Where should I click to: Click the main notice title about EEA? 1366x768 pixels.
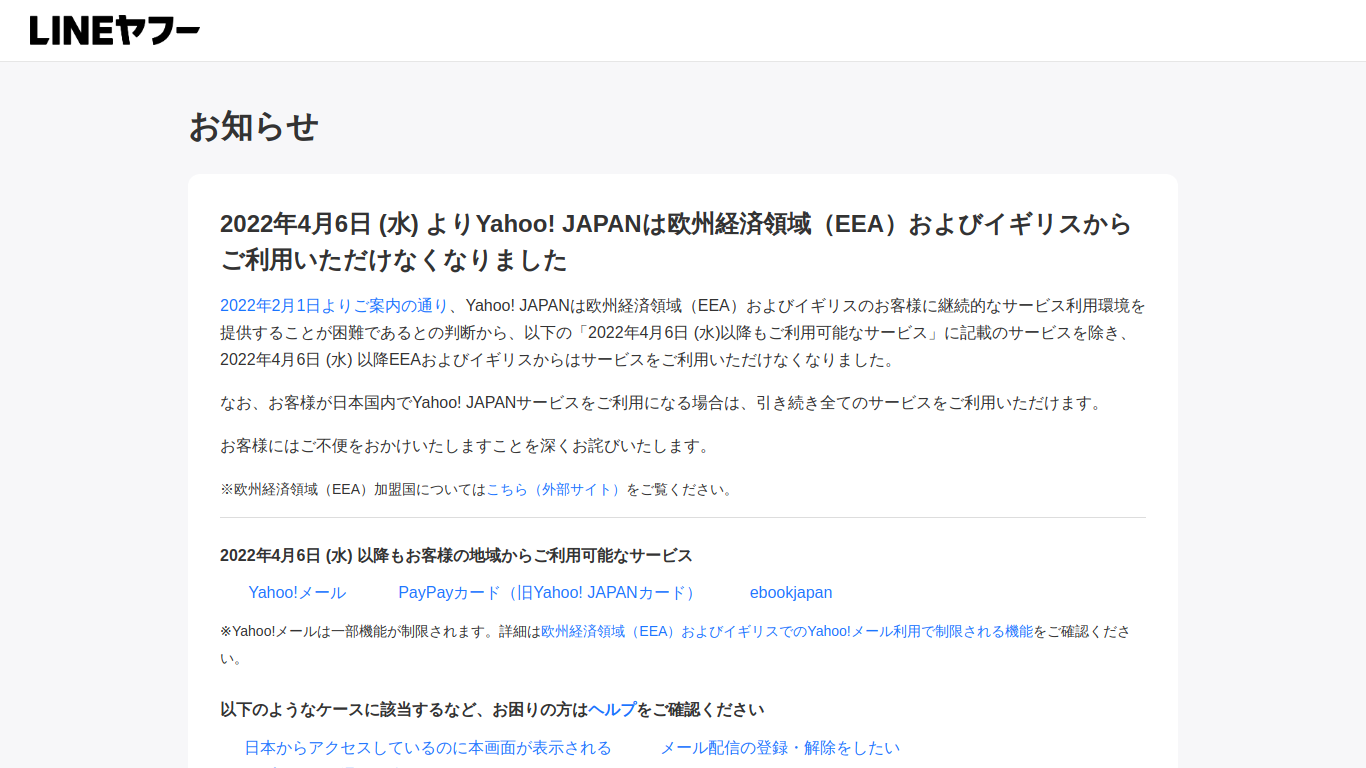coord(677,242)
